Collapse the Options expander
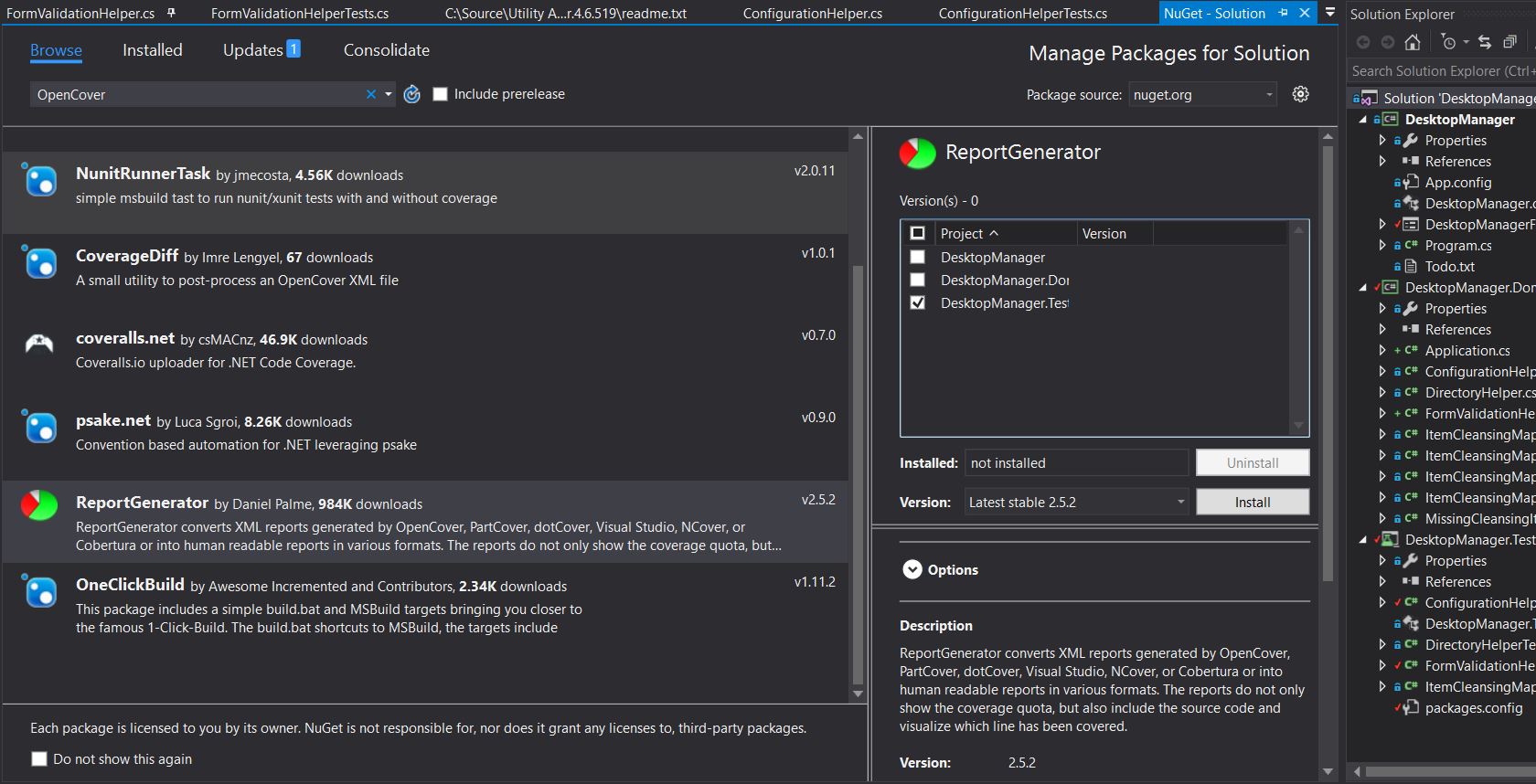The height and width of the screenshot is (784, 1536). pyautogui.click(x=912, y=570)
